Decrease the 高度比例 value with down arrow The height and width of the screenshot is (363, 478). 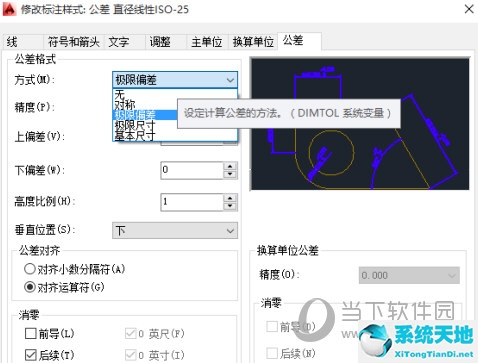[230, 206]
